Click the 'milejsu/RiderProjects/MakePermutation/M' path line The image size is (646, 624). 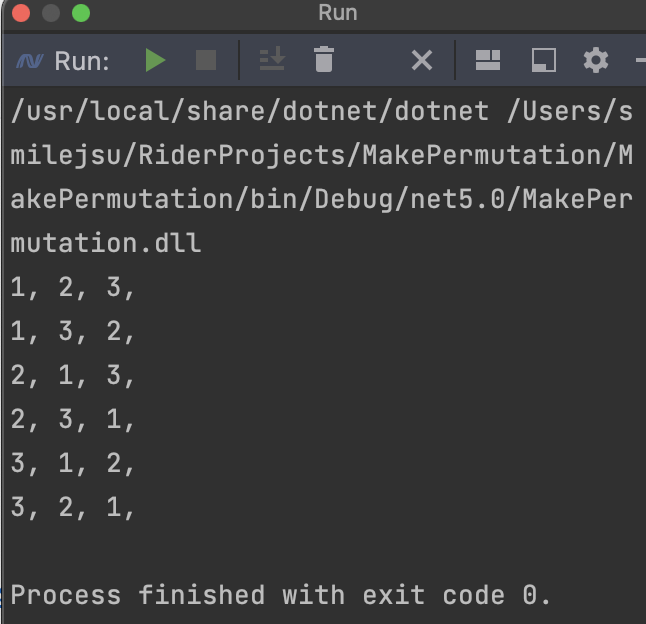pos(321,156)
